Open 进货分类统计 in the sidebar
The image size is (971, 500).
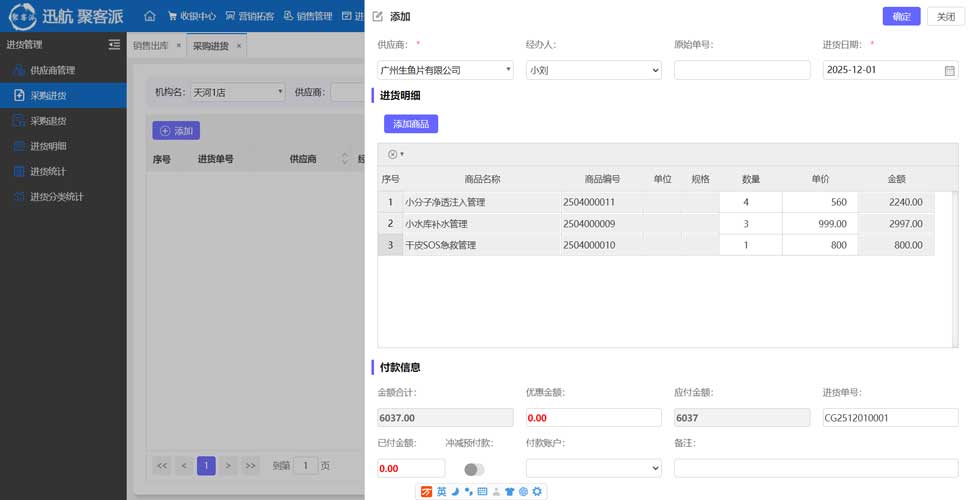(x=63, y=196)
